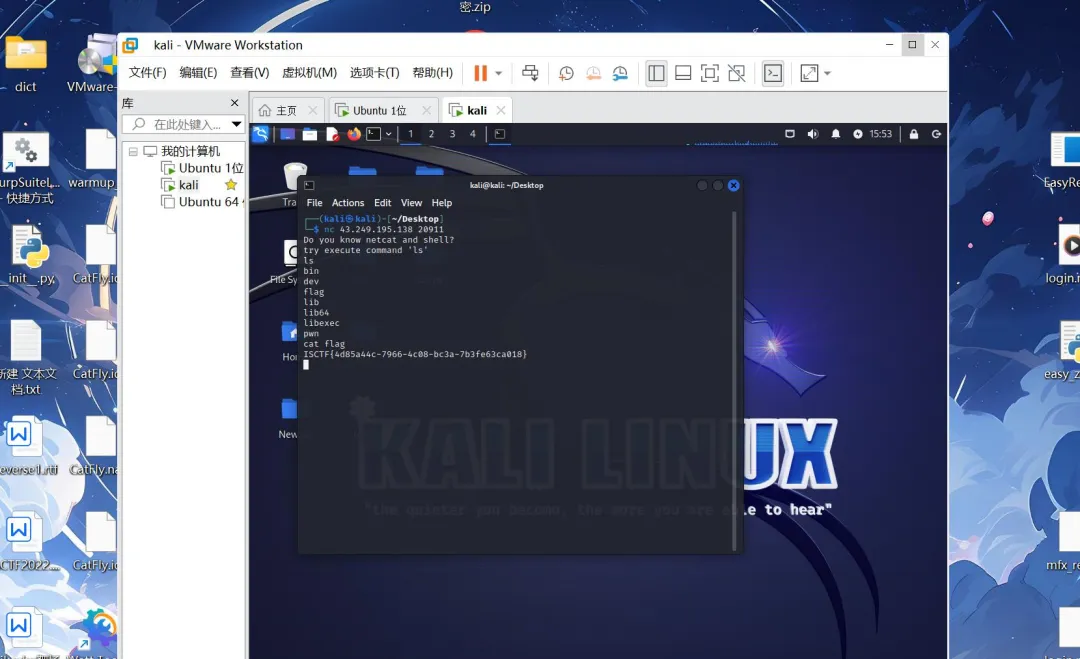Switch to Kali workspace 3
Screen dimensions: 1080x659
[452, 134]
